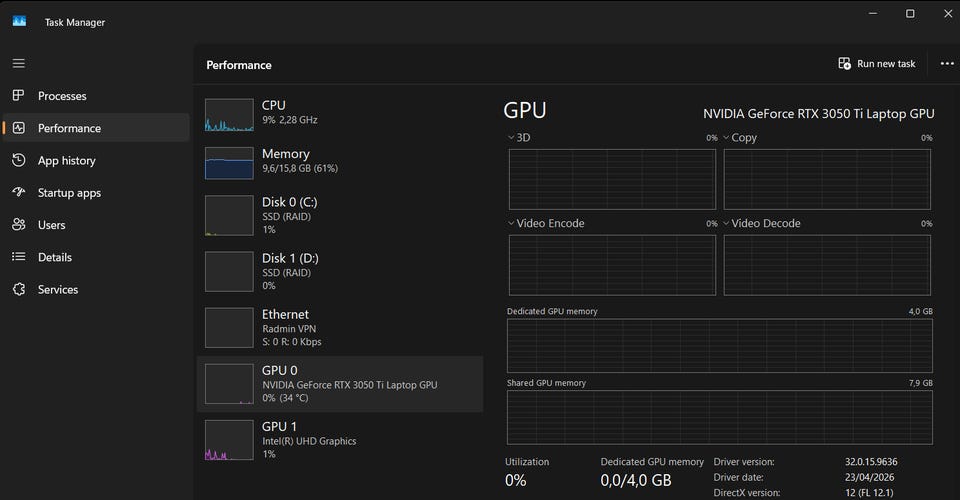This screenshot has height=500, width=960.
Task: Click the driver date 23/04/2026
Action: [869, 477]
